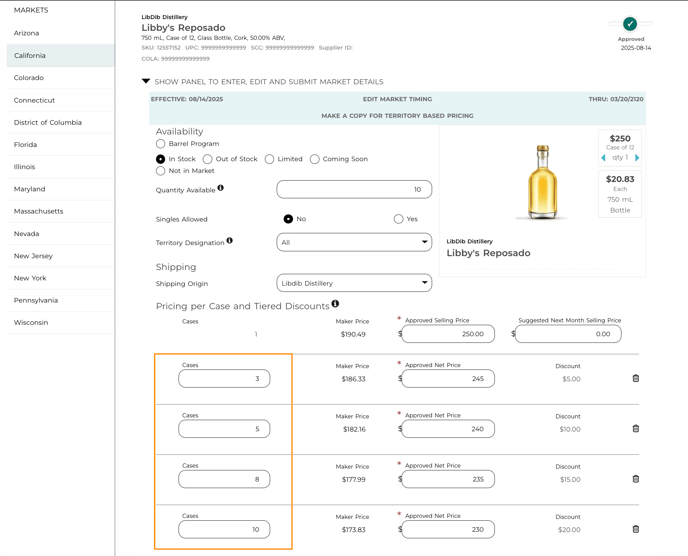
Task: Open Maryland market
Action: click(x=61, y=189)
